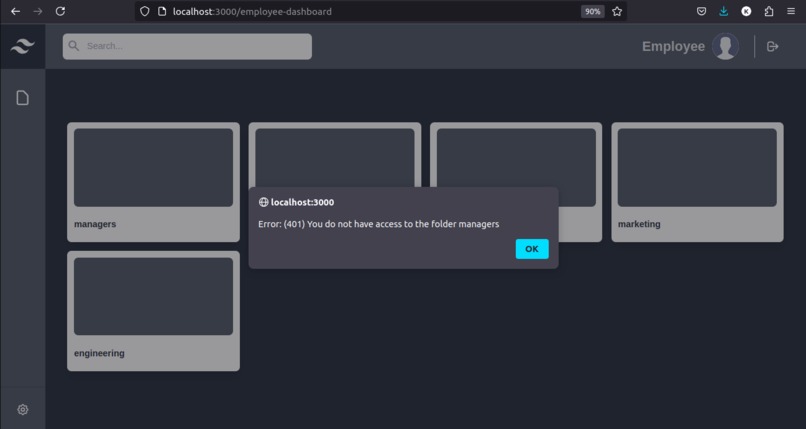Click the shield tracking protection icon

[144, 11]
